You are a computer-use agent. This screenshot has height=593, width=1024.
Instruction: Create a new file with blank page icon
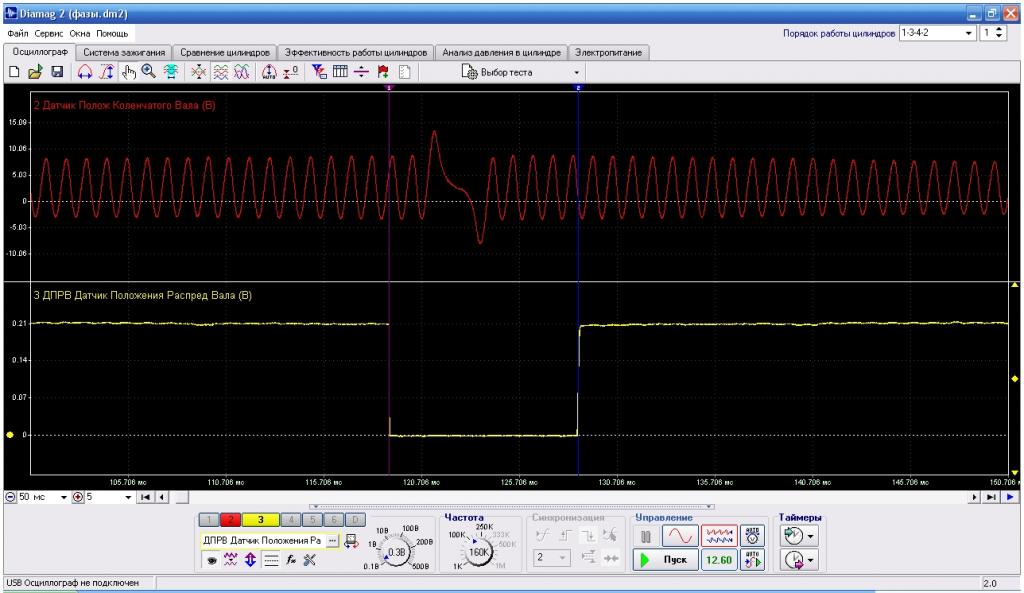[x=14, y=72]
